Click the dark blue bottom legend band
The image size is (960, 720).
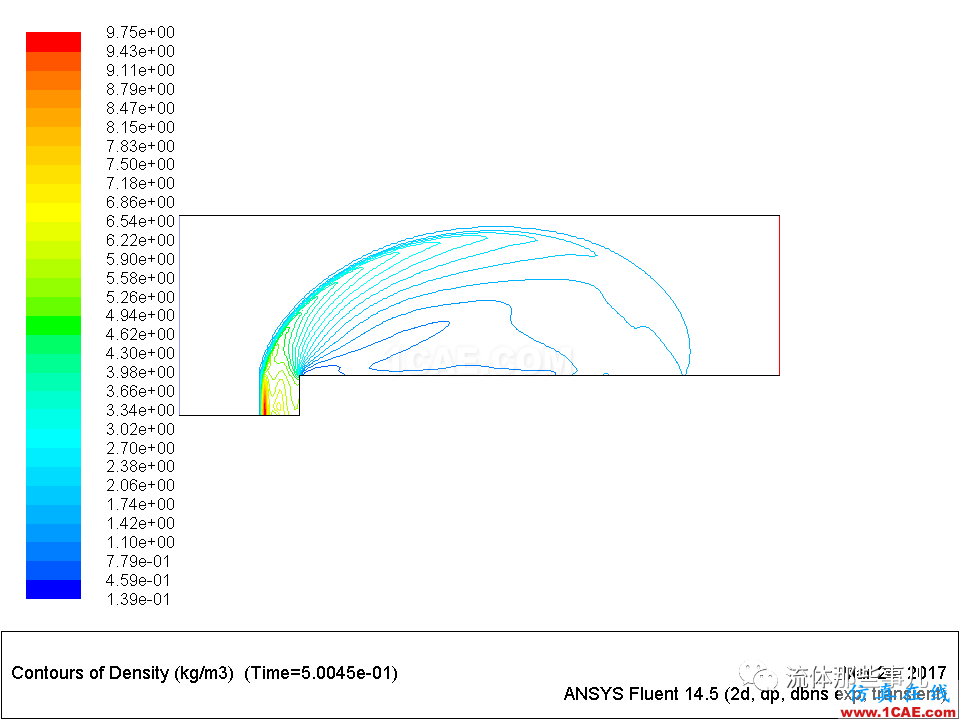(53, 590)
